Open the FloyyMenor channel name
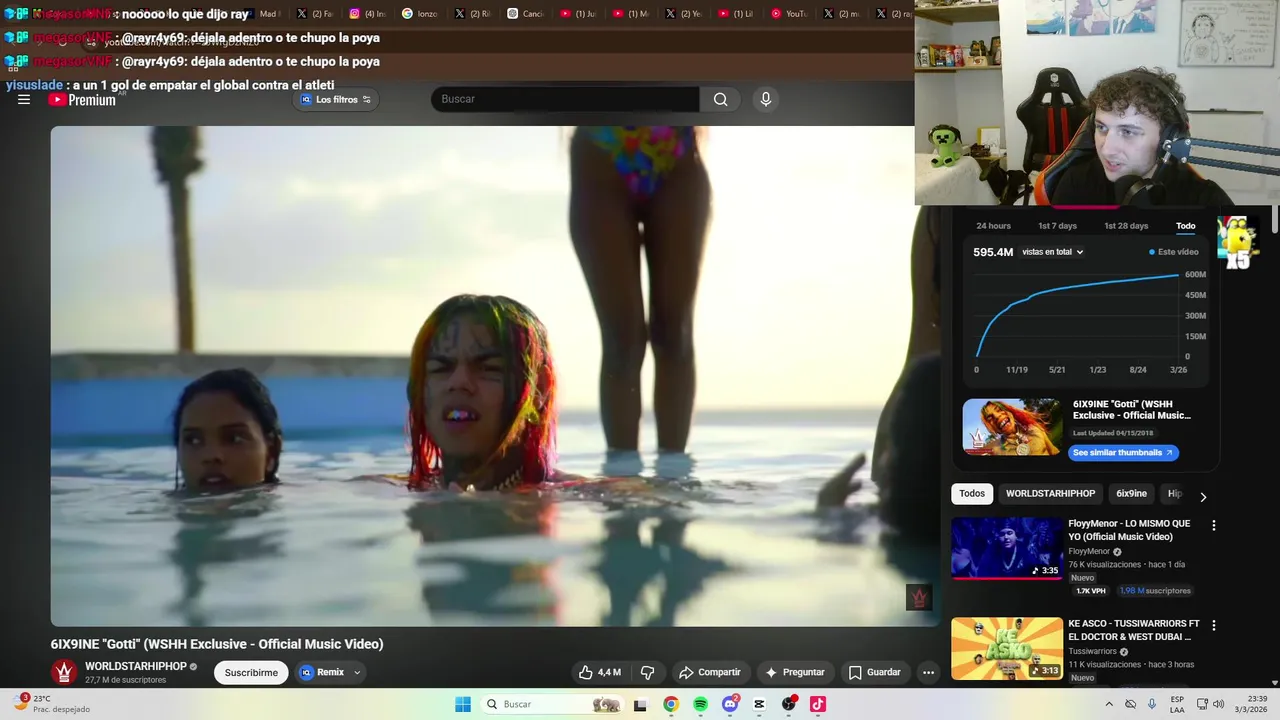 (1089, 552)
